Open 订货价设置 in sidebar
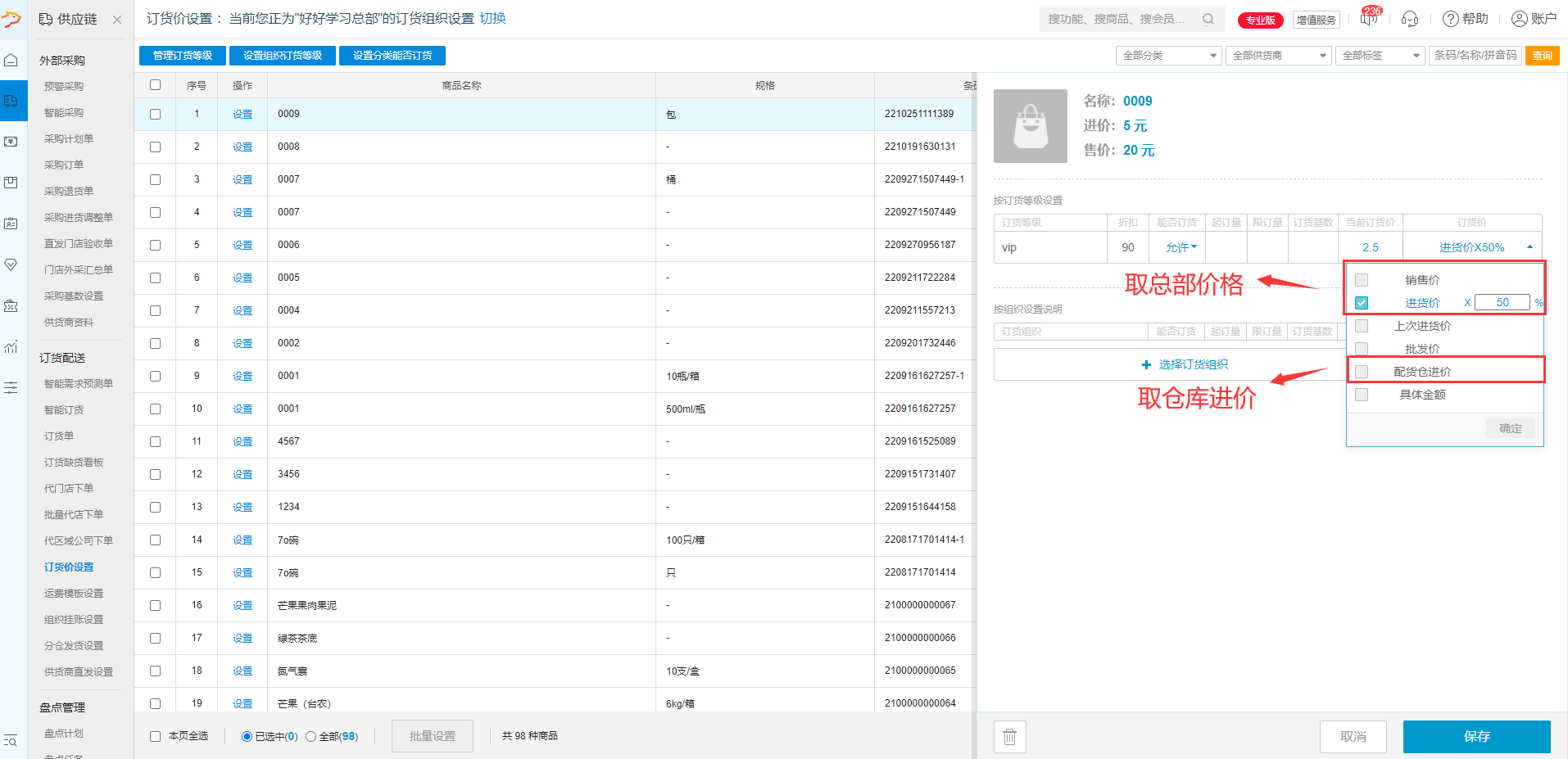The image size is (1568, 759). (69, 567)
